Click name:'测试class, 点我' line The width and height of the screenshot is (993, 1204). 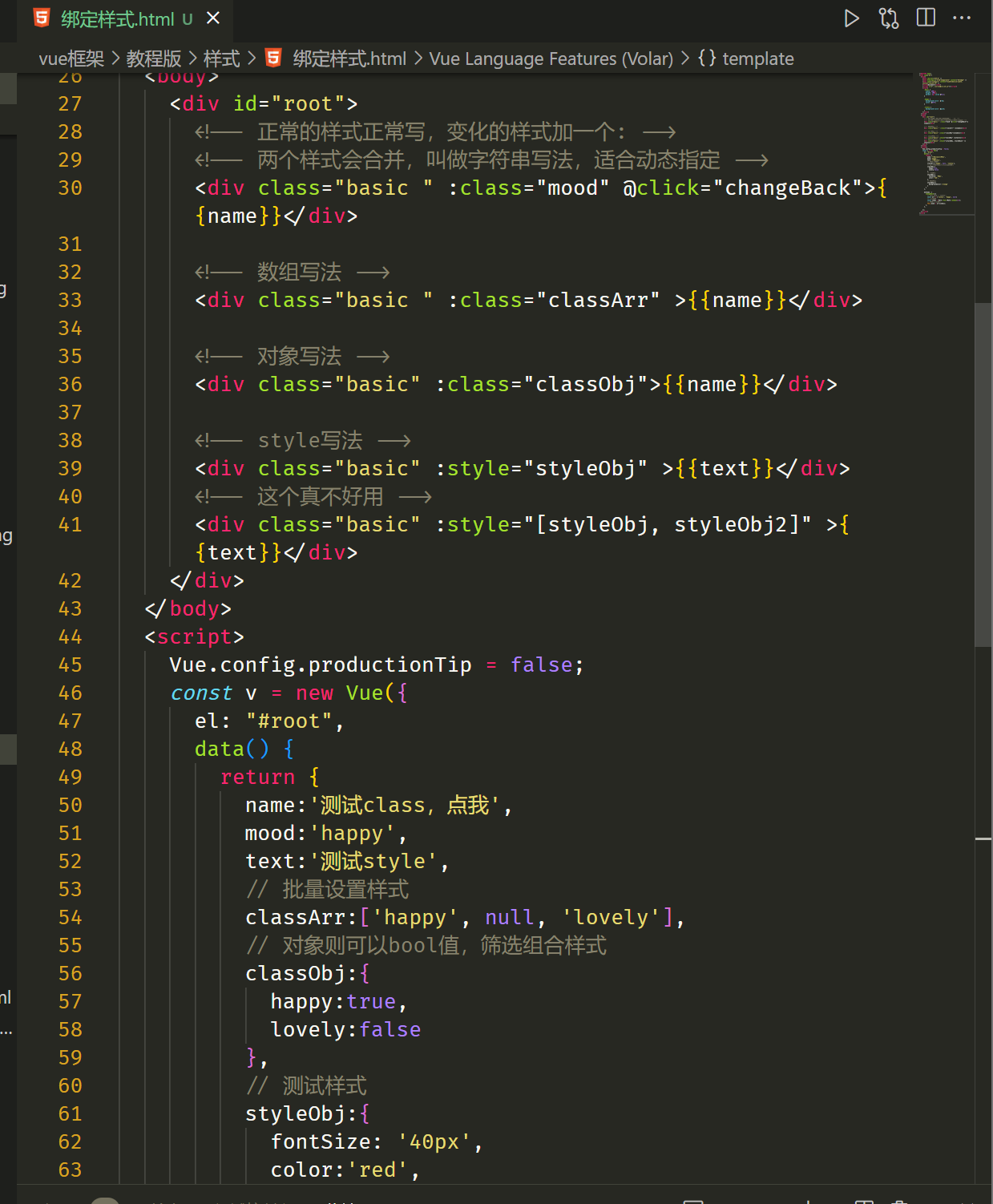point(378,805)
